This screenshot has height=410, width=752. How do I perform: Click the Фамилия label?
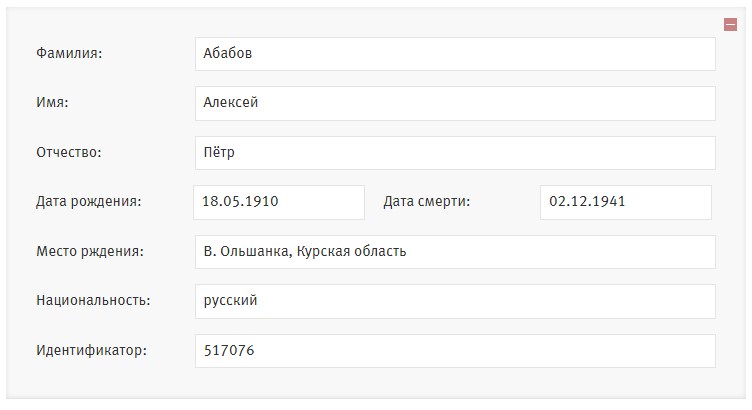point(69,53)
